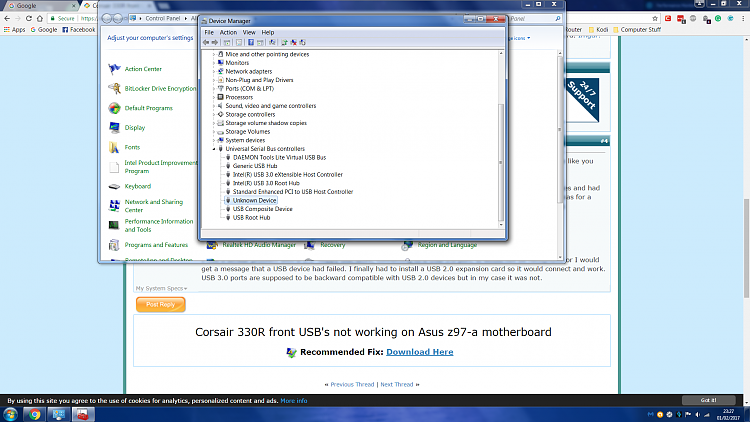Open the Action menu in Device Manager
Viewport: 750px width, 422px height.
[228, 33]
